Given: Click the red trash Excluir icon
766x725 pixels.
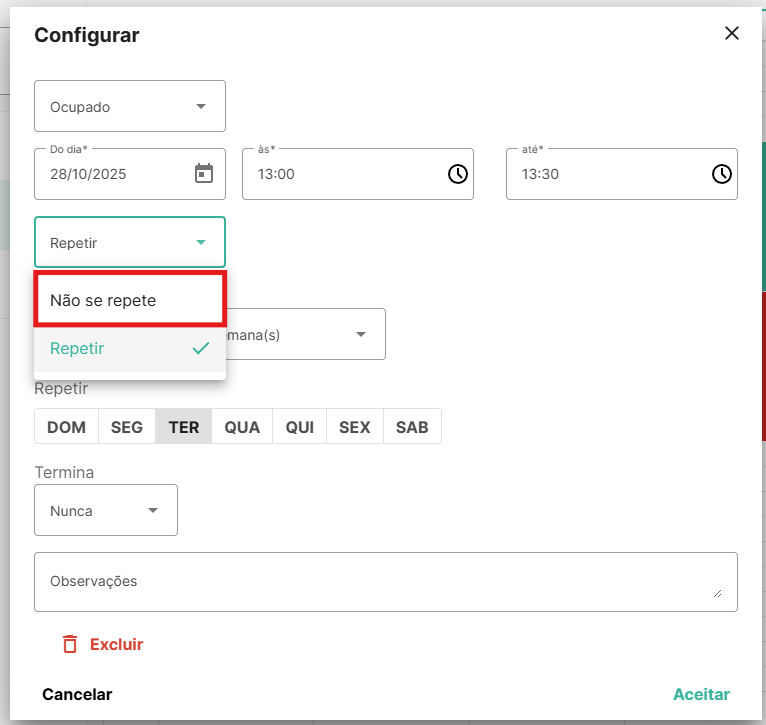Looking at the screenshot, I should click(70, 644).
